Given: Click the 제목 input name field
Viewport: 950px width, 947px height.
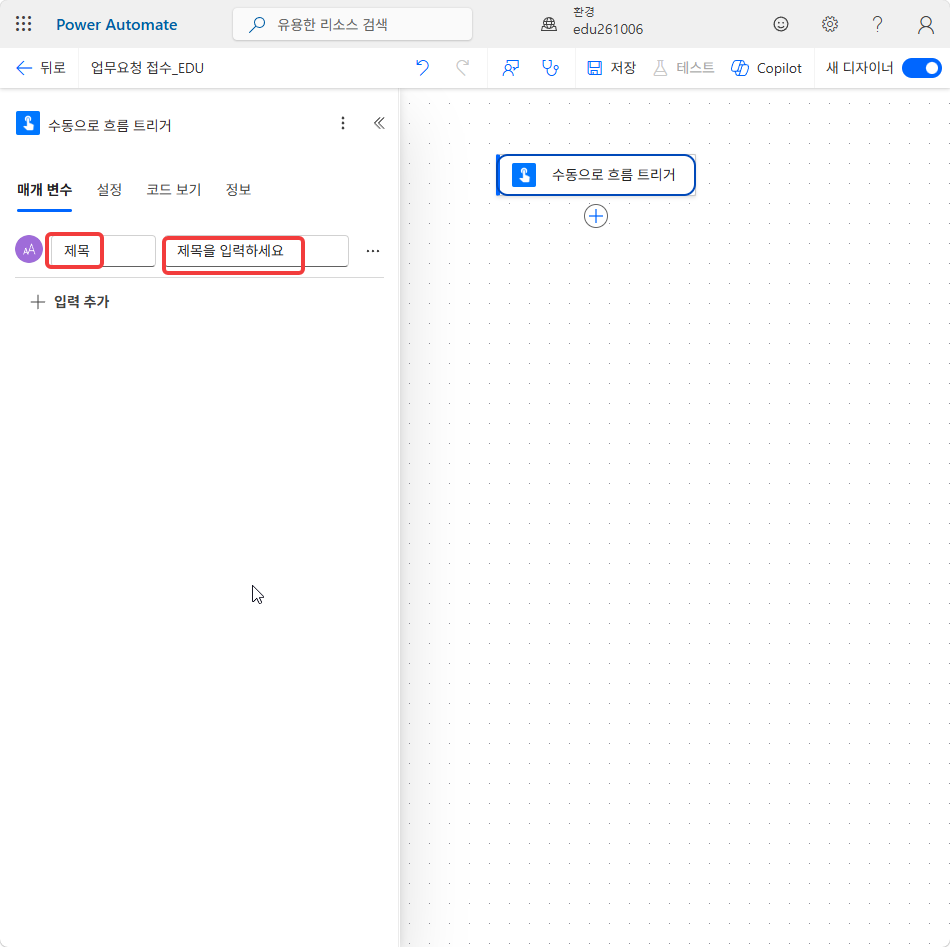Looking at the screenshot, I should coord(102,251).
